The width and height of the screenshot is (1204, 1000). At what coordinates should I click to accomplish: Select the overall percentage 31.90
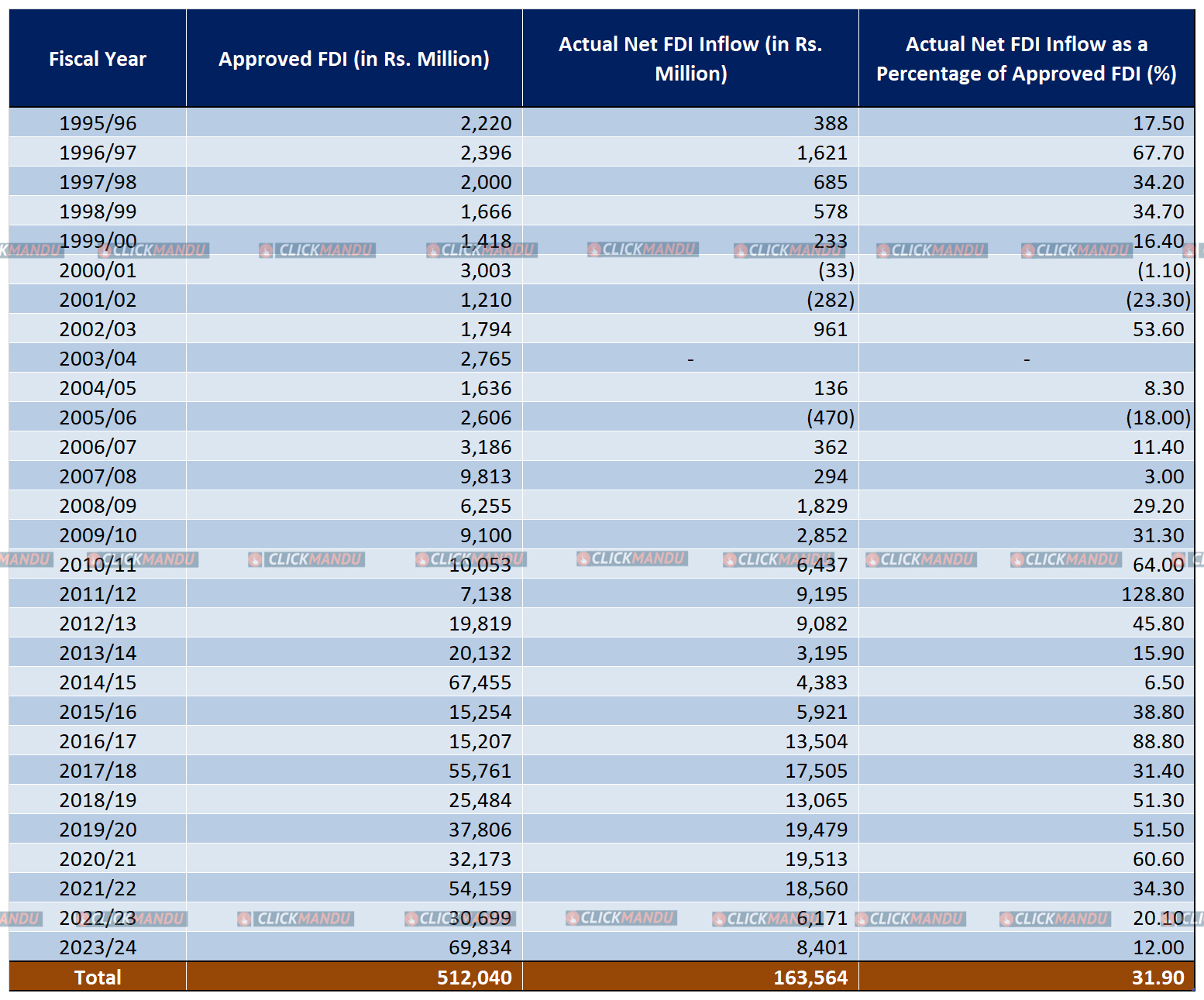[x=1158, y=977]
